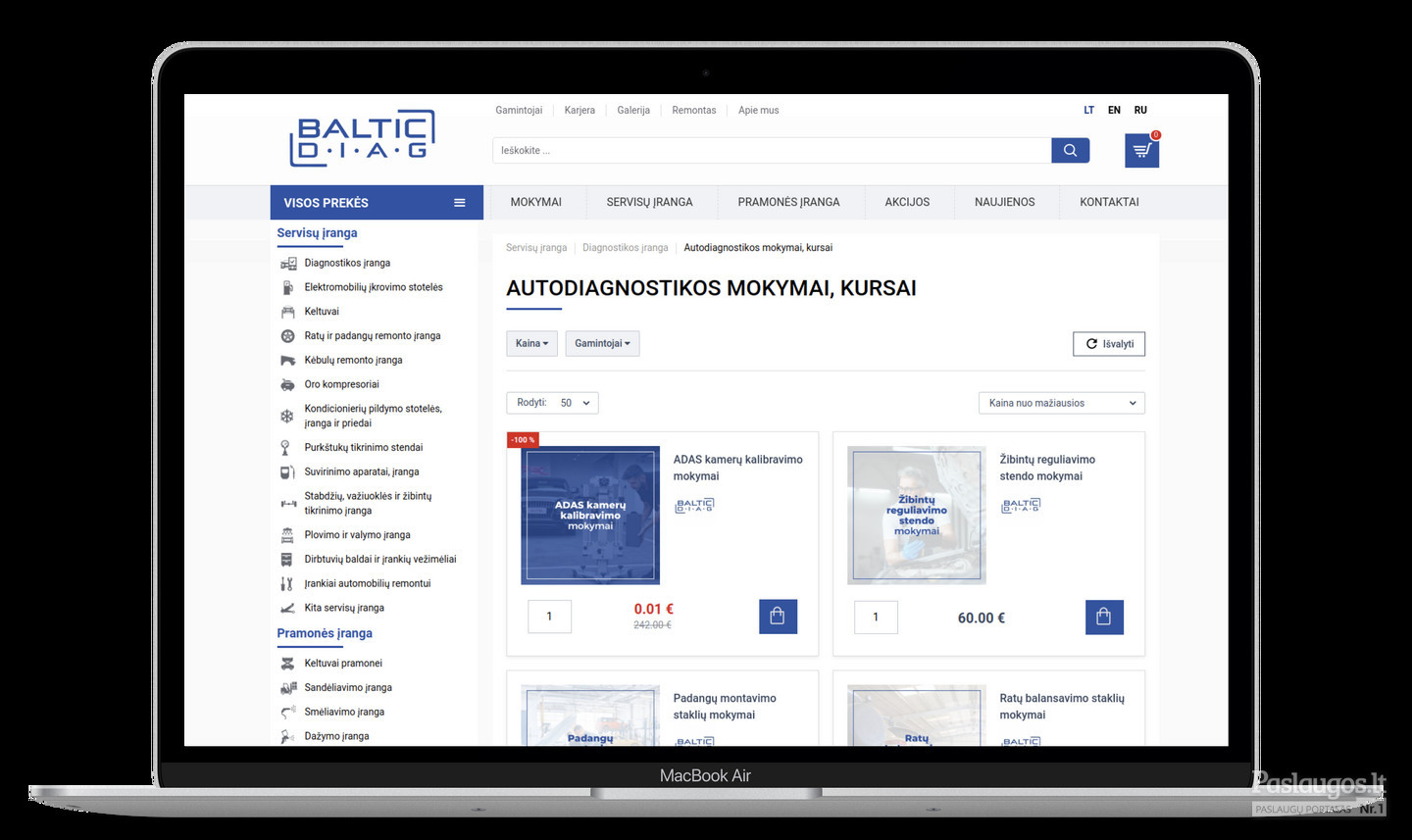Add ADAS kamerų mokymai to cart
The height and width of the screenshot is (840, 1412).
tap(778, 617)
